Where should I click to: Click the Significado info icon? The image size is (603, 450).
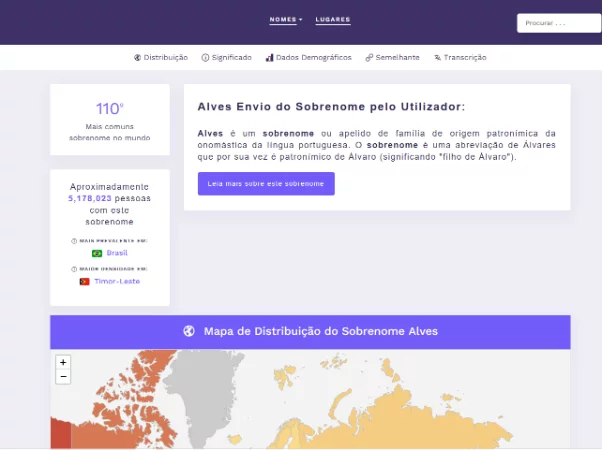pyautogui.click(x=205, y=58)
